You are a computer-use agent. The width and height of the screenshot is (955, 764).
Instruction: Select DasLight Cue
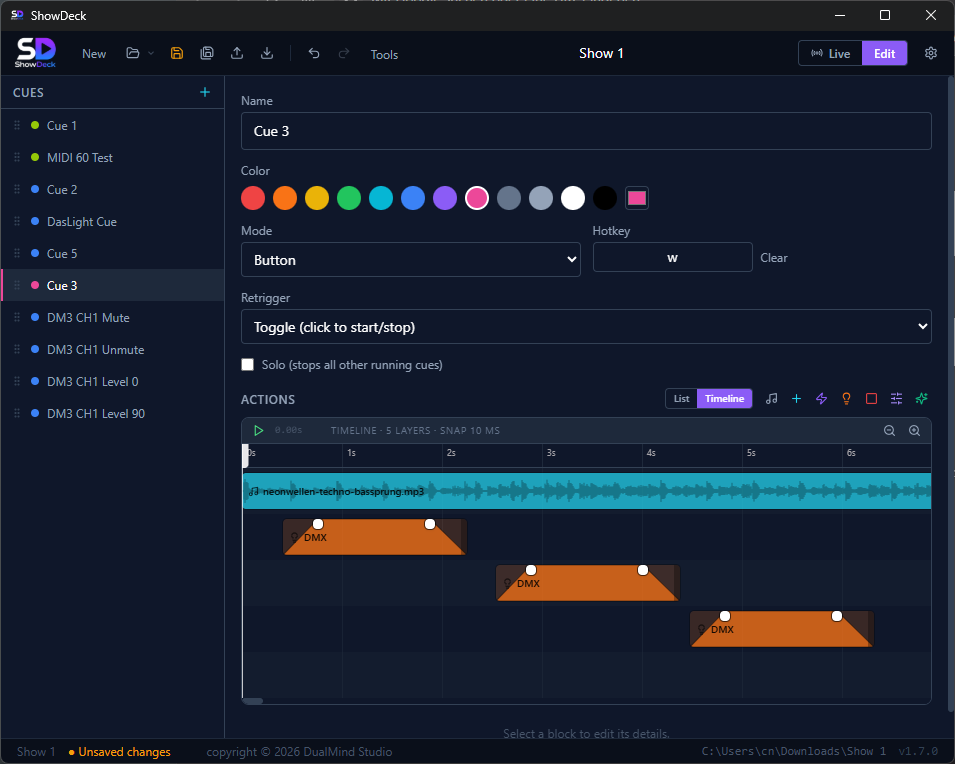pos(113,221)
